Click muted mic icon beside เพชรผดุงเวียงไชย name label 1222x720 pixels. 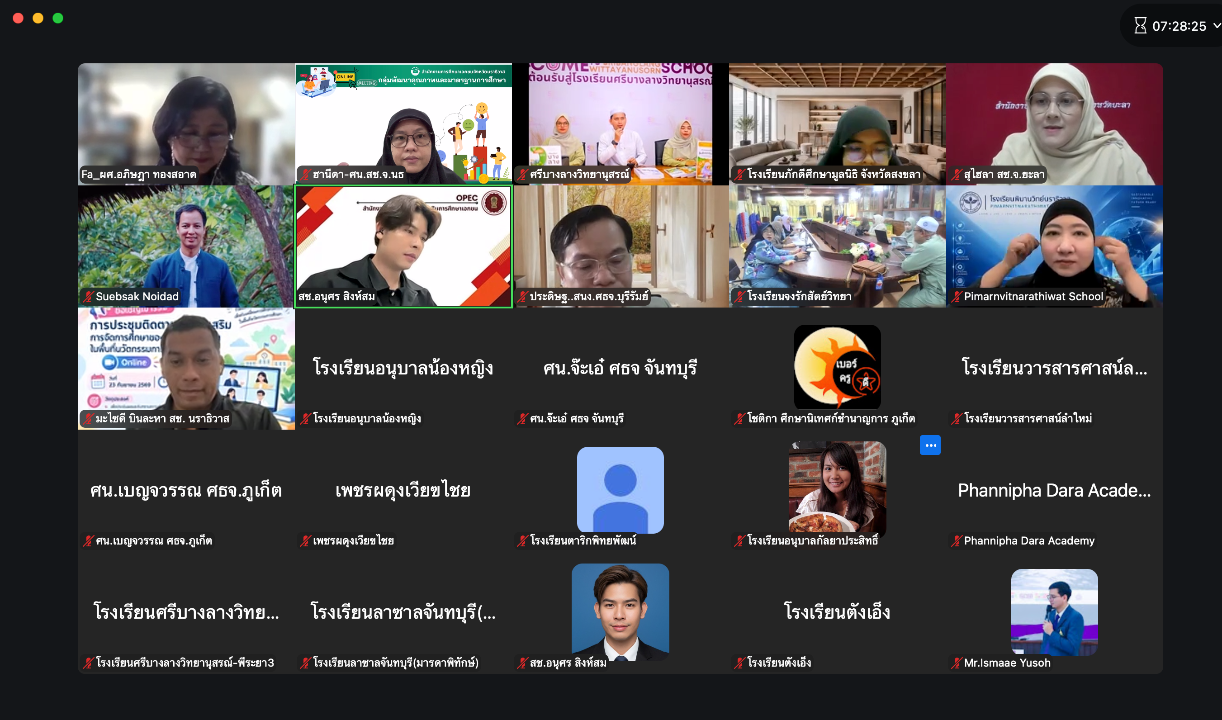(305, 541)
